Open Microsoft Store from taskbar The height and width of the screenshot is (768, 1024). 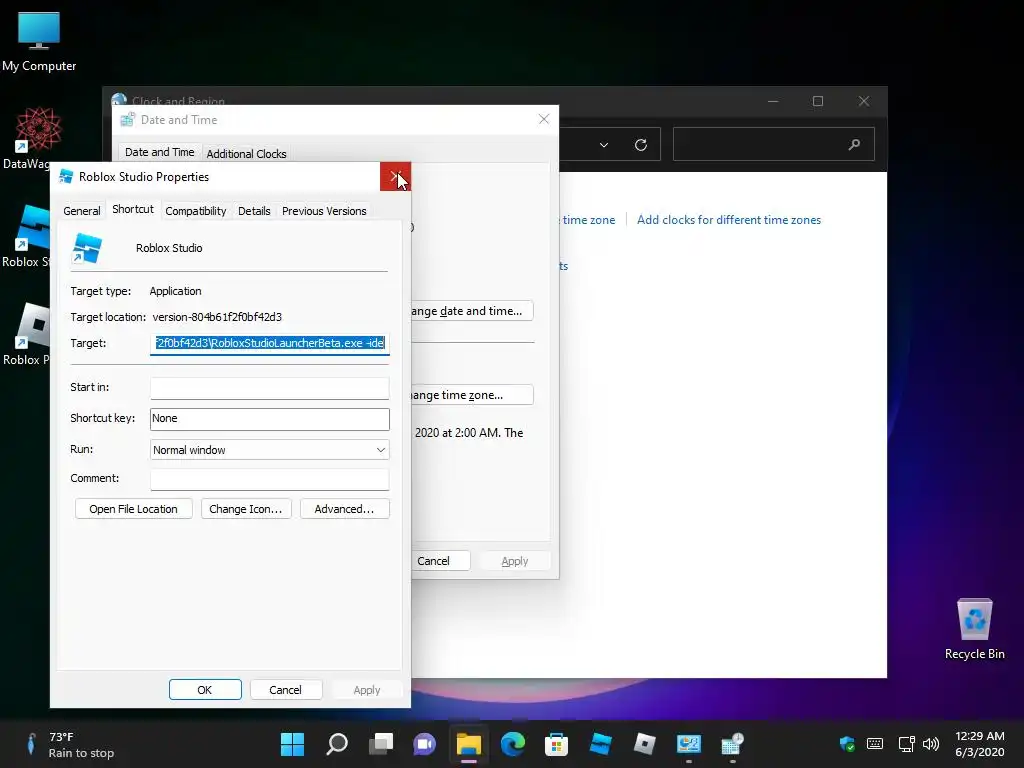coord(556,744)
